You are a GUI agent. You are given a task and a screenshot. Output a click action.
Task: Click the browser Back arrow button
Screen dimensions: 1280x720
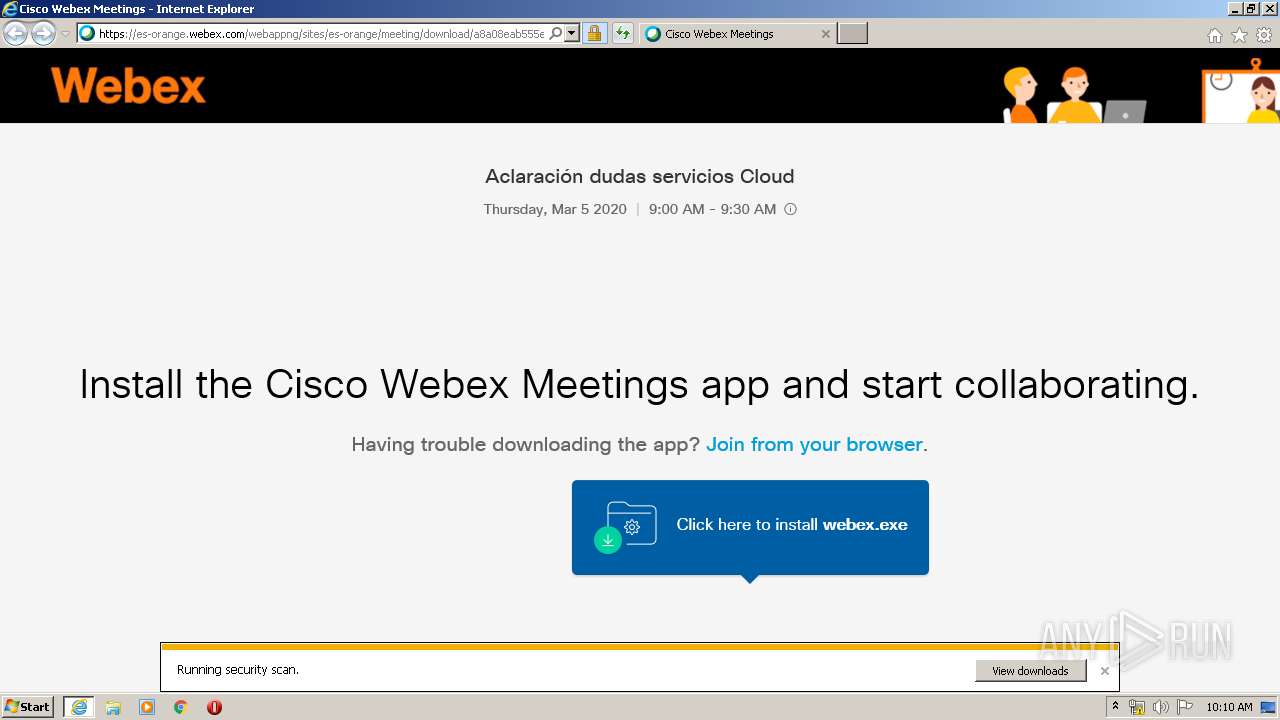coord(15,33)
